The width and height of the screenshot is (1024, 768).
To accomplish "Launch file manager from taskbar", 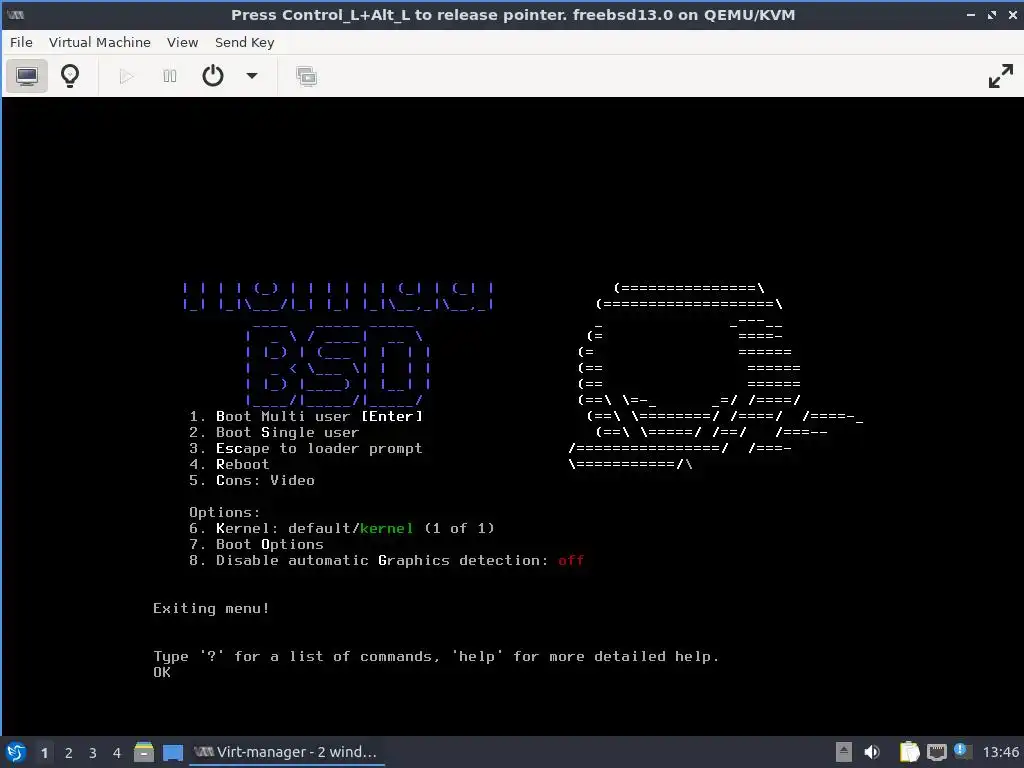I will [x=144, y=752].
